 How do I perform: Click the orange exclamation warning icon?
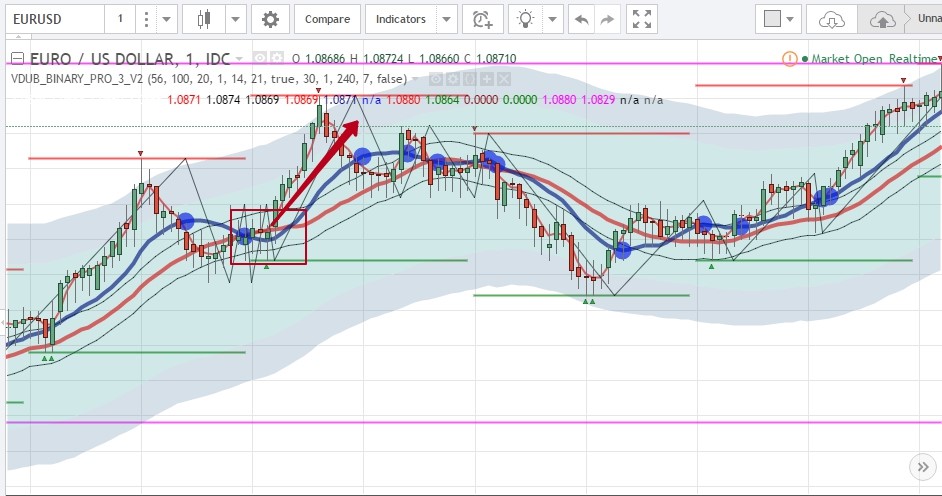tap(789, 59)
